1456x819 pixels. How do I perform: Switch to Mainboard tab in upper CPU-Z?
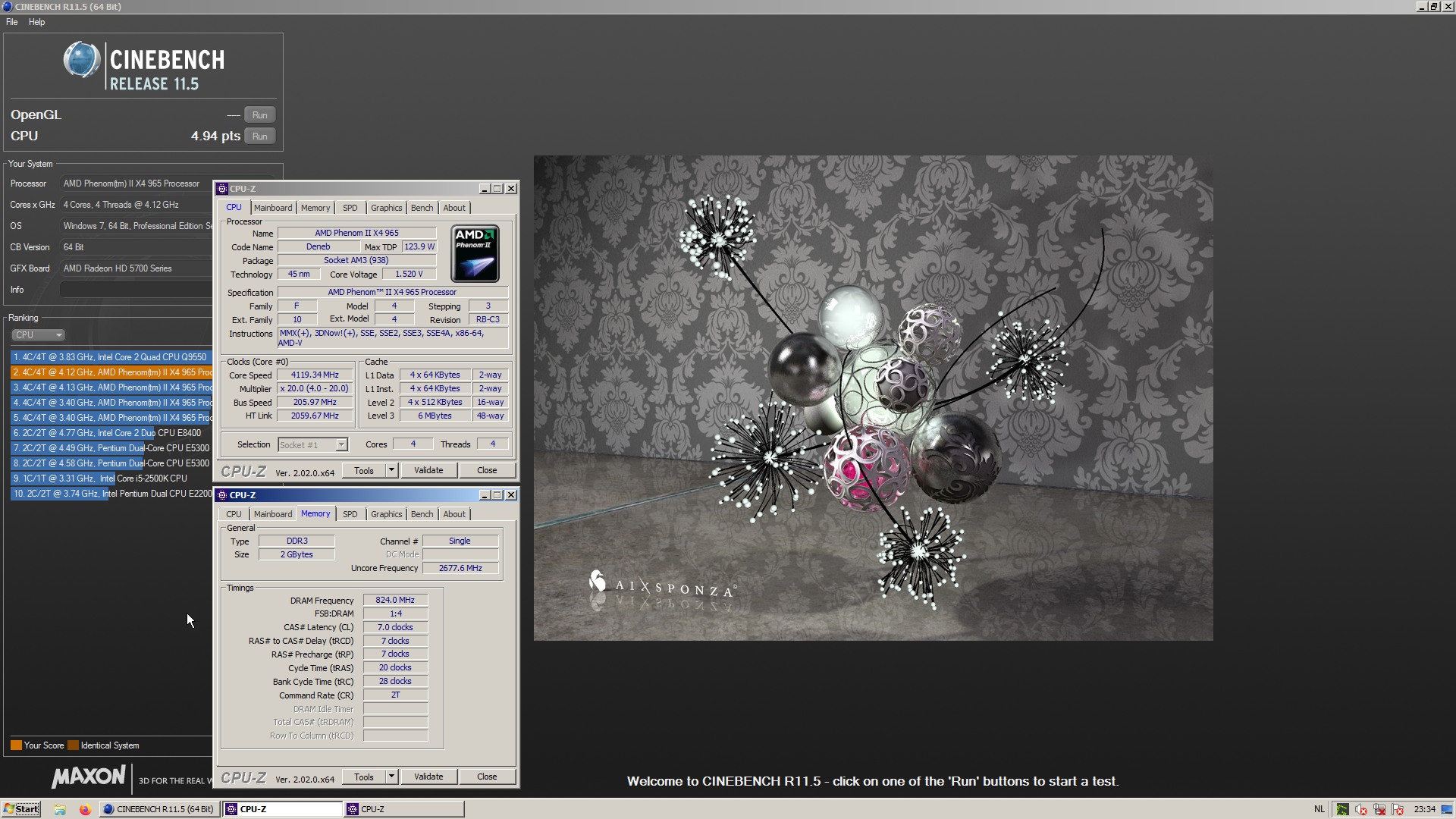pos(273,208)
